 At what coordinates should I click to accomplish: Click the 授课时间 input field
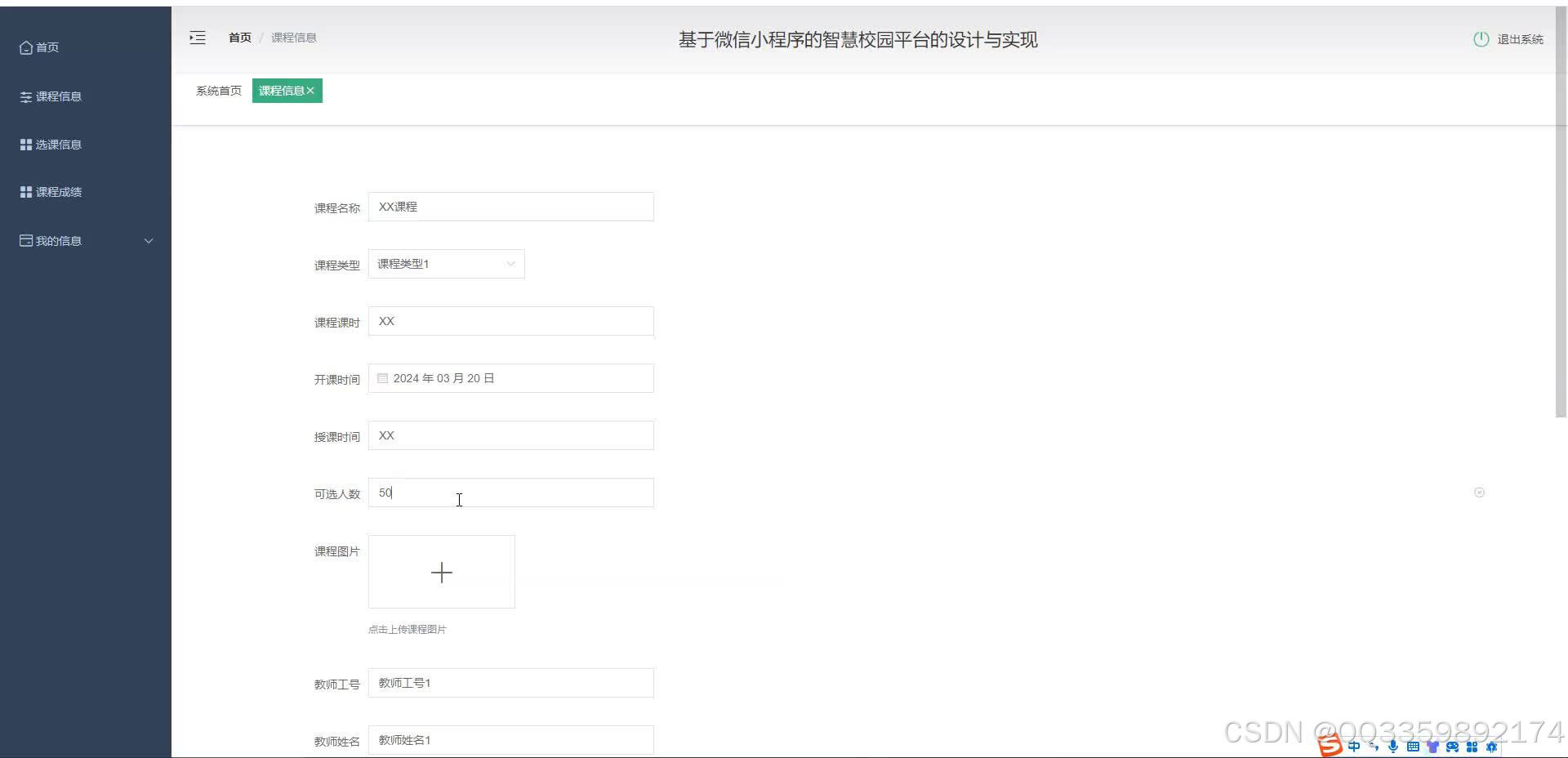(511, 435)
